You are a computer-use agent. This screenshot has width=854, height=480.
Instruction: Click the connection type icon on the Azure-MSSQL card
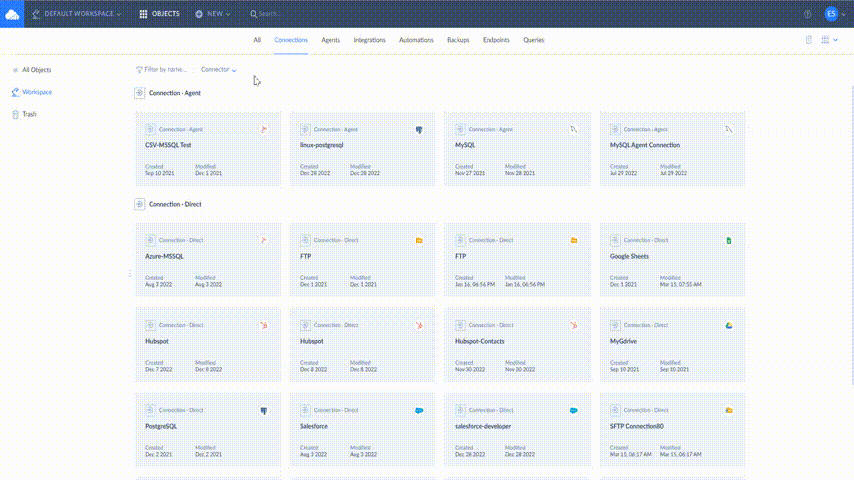click(x=150, y=240)
